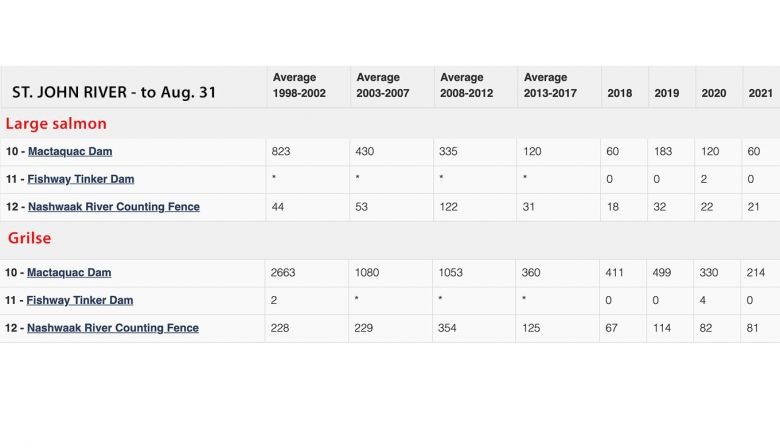The height and width of the screenshot is (448, 780).
Task: Select the 2019 column header
Action: coord(666,93)
